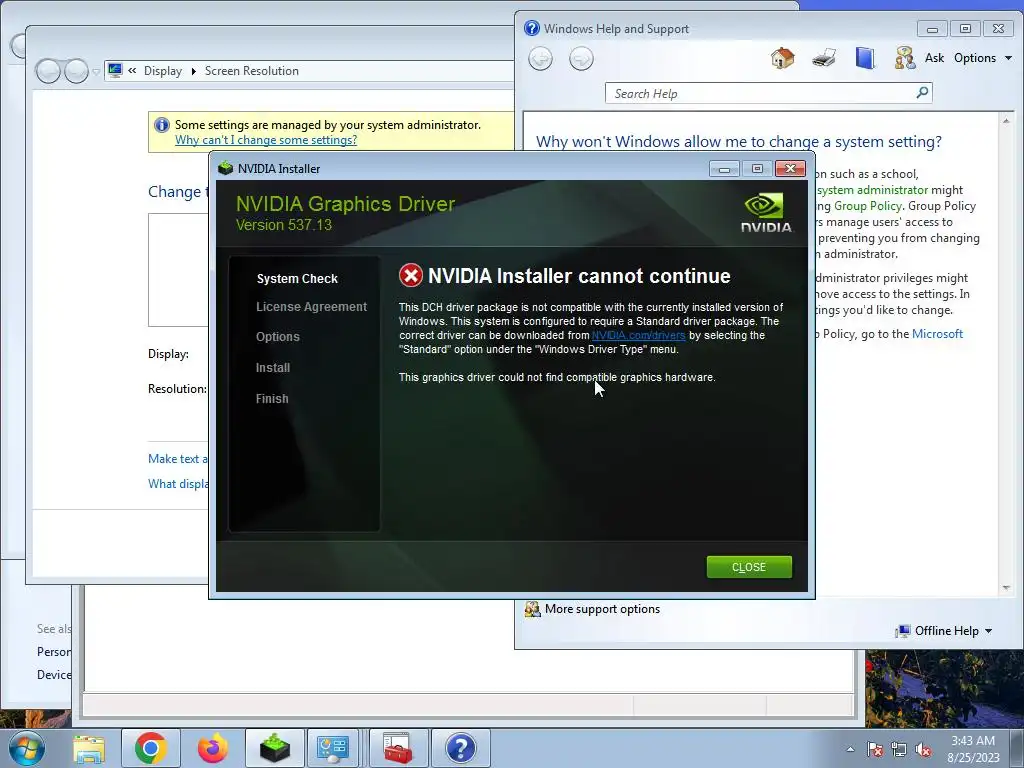Click info icon in Screen Resolution notice bar
This screenshot has width=1024, height=768.
(x=161, y=125)
